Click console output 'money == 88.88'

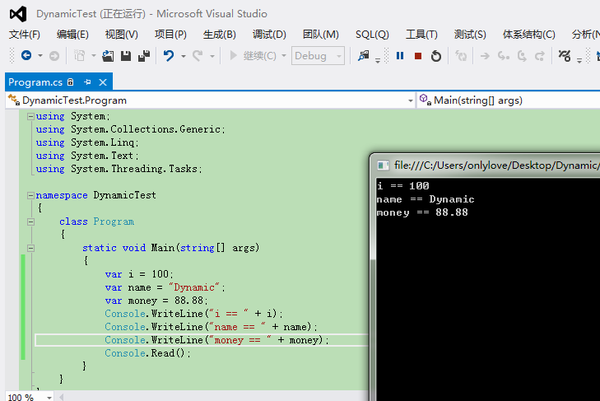(x=422, y=213)
